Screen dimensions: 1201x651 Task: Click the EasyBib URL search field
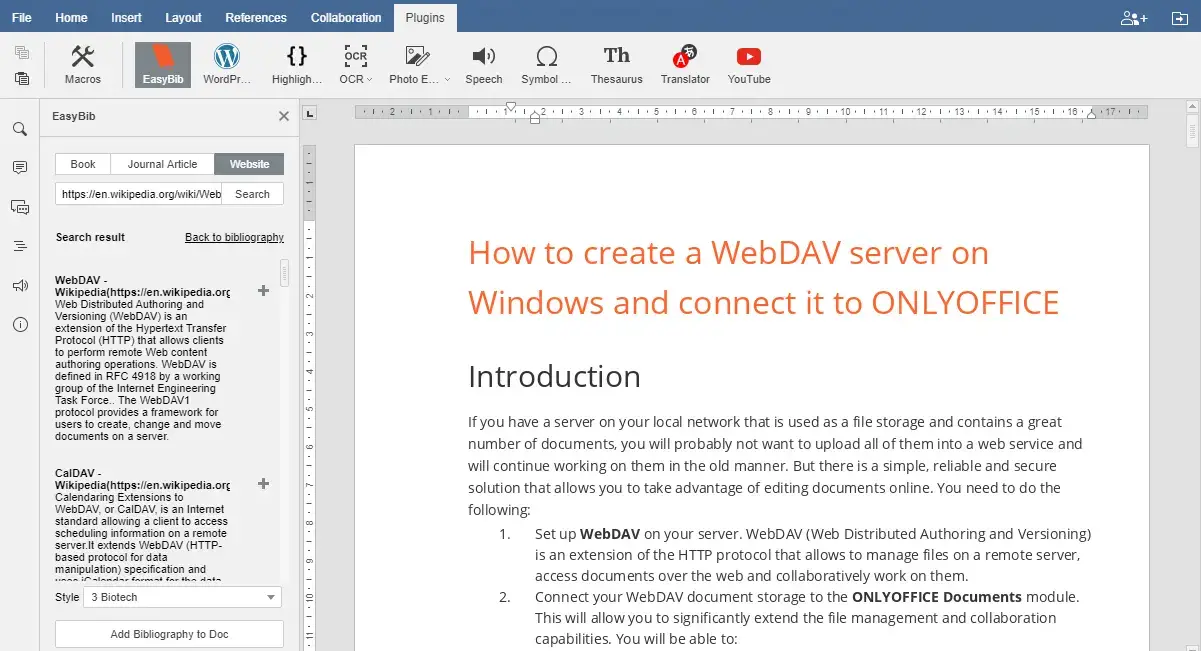tap(138, 194)
